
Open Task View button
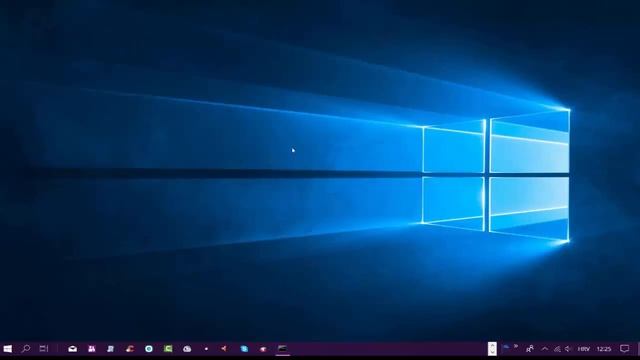[x=44, y=349]
